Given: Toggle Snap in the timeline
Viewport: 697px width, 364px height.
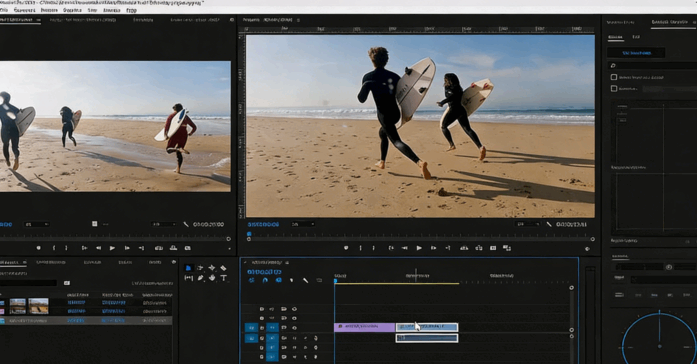Looking at the screenshot, I should 265,280.
